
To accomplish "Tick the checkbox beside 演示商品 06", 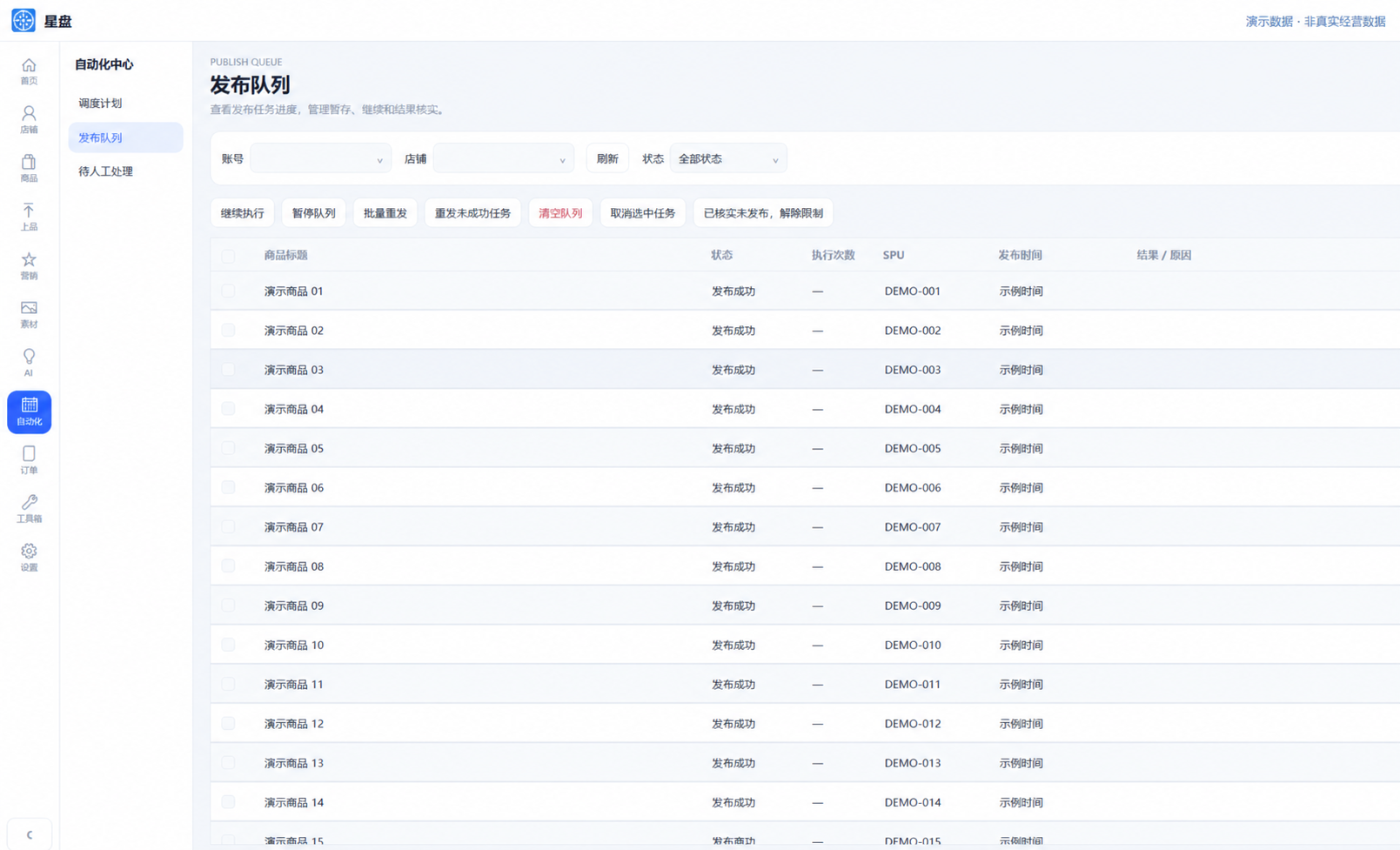I will point(228,488).
